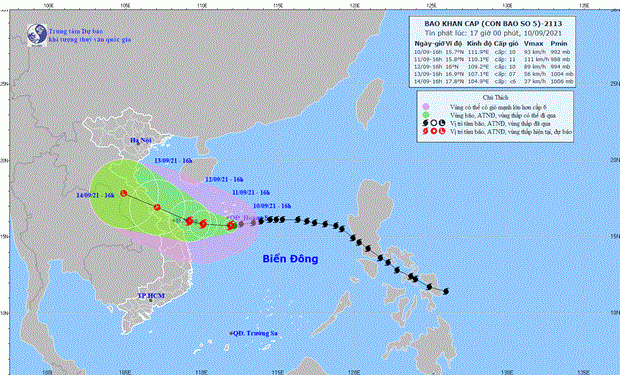
Task: Click the QĐ. Trường Sa label
Action: (x=255, y=333)
